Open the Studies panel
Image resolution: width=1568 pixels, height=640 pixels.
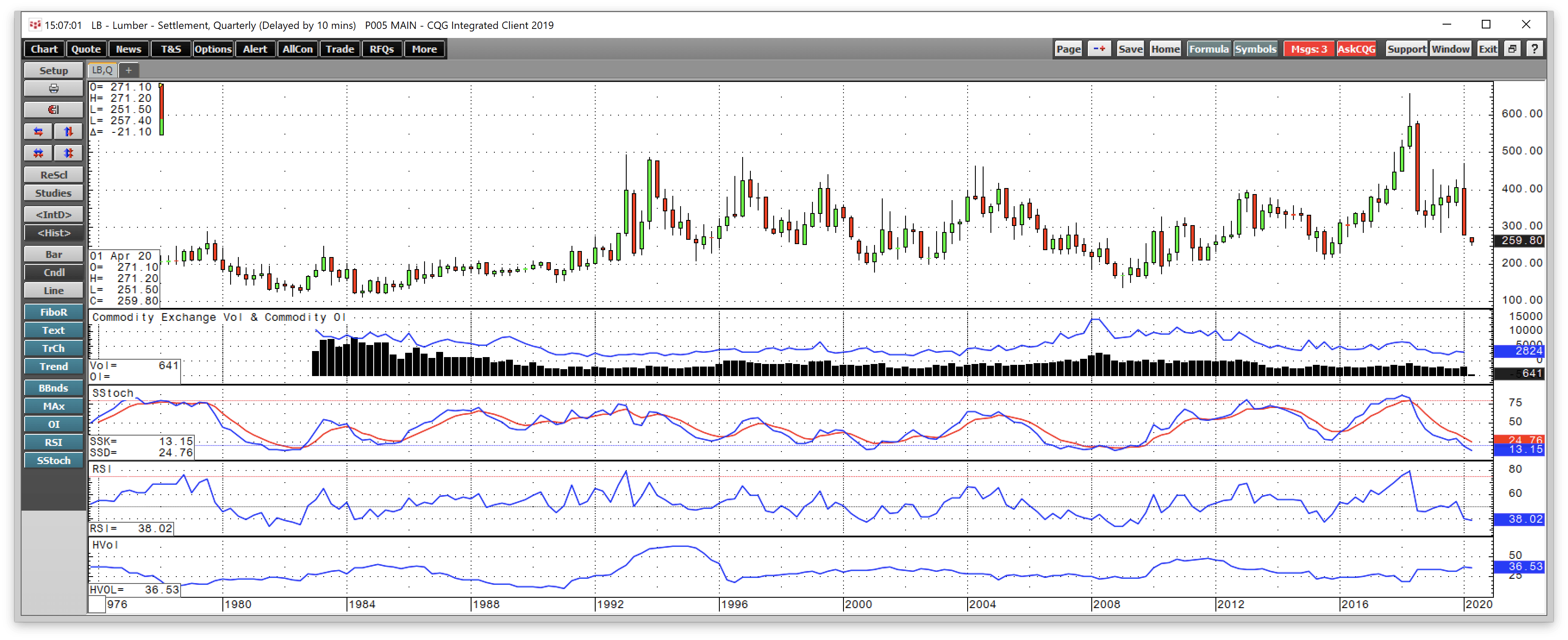(53, 193)
